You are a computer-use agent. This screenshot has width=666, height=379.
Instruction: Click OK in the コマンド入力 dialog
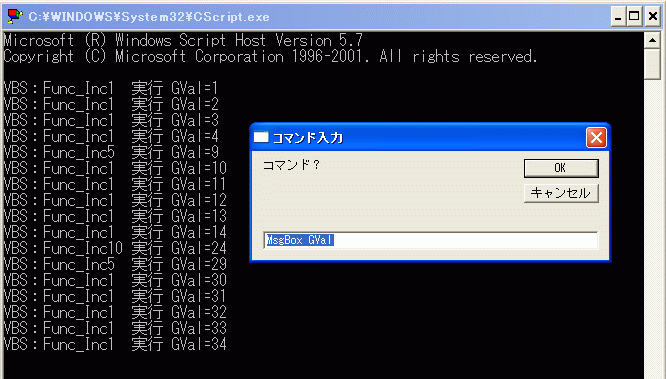(561, 168)
